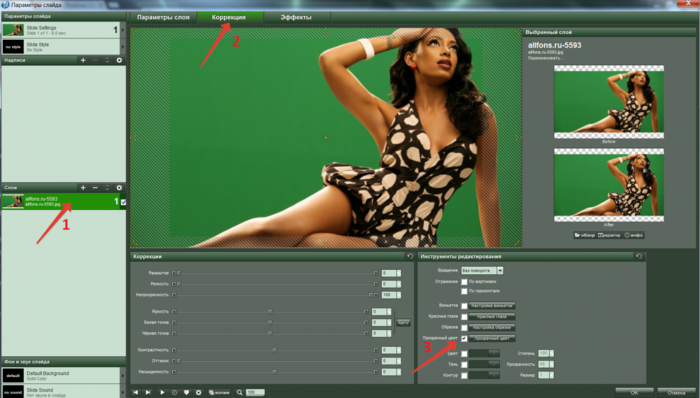Click the After preview thumbnail
The image size is (700, 398).
(x=609, y=185)
